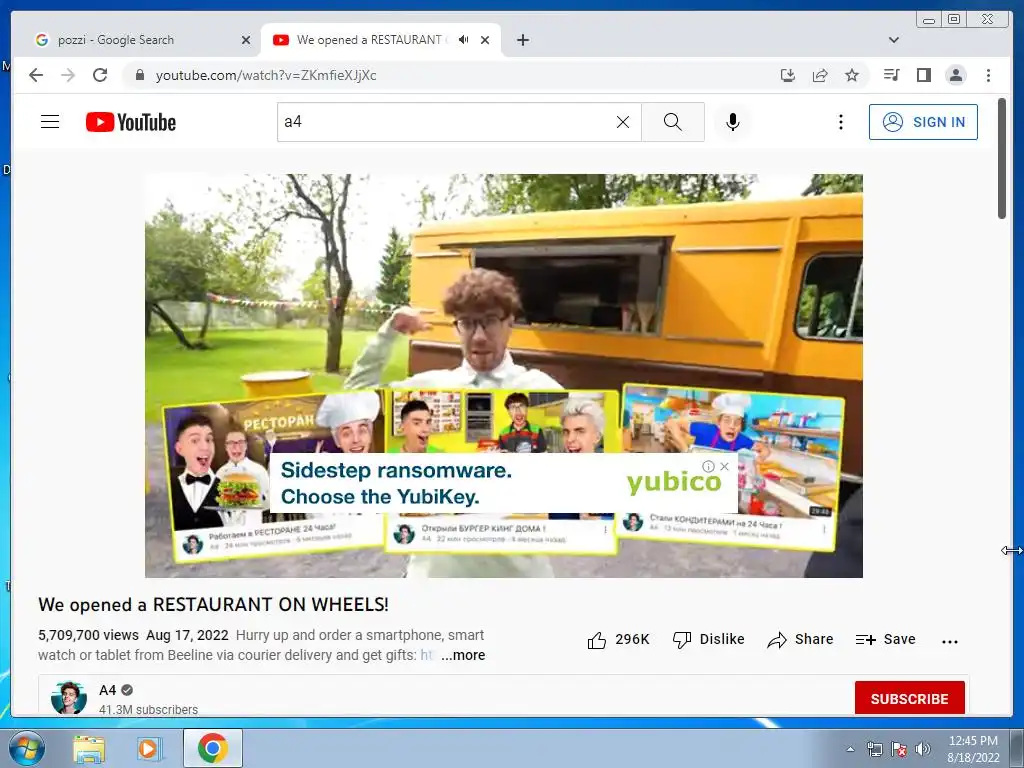Expand the tab search chevron
Image resolution: width=1024 pixels, height=768 pixels.
(x=893, y=40)
